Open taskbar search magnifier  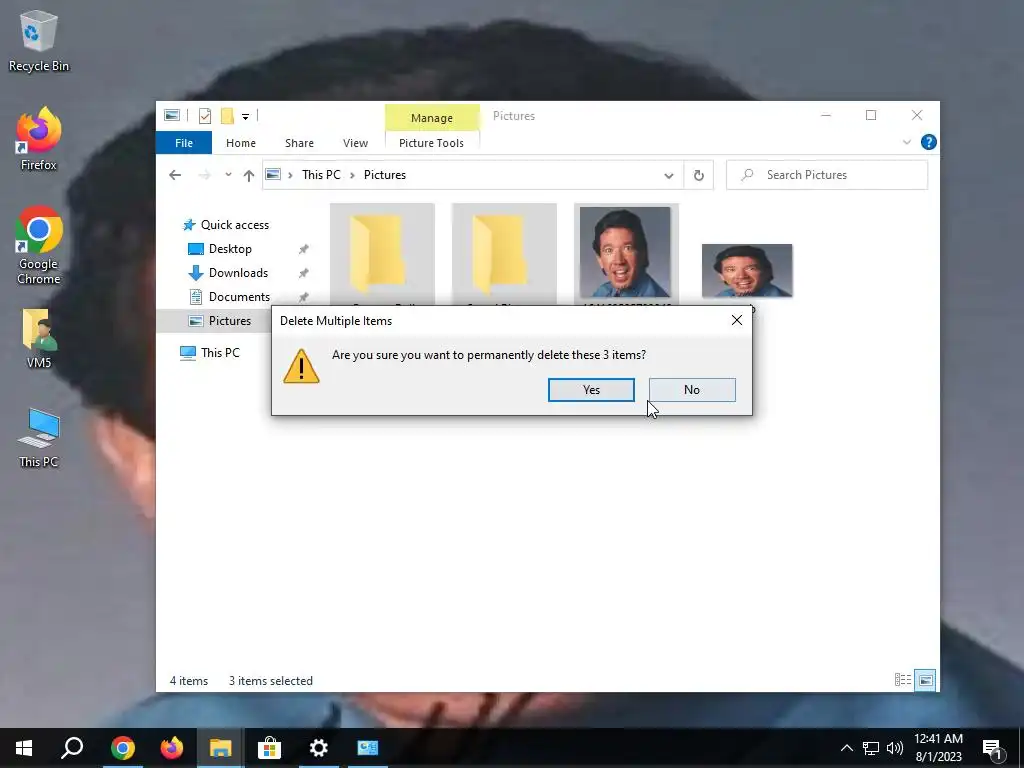[72, 748]
